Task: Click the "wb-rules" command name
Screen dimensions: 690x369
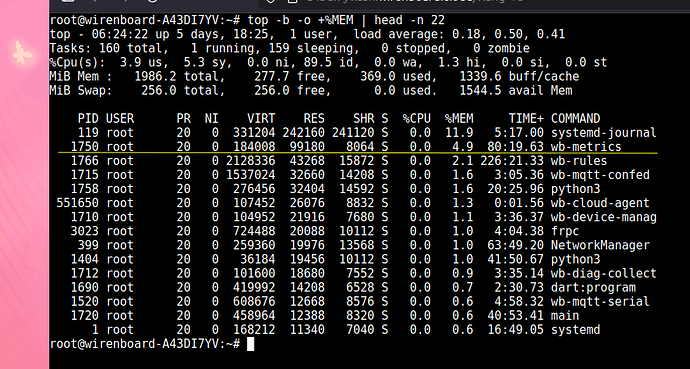Action: tap(579, 161)
